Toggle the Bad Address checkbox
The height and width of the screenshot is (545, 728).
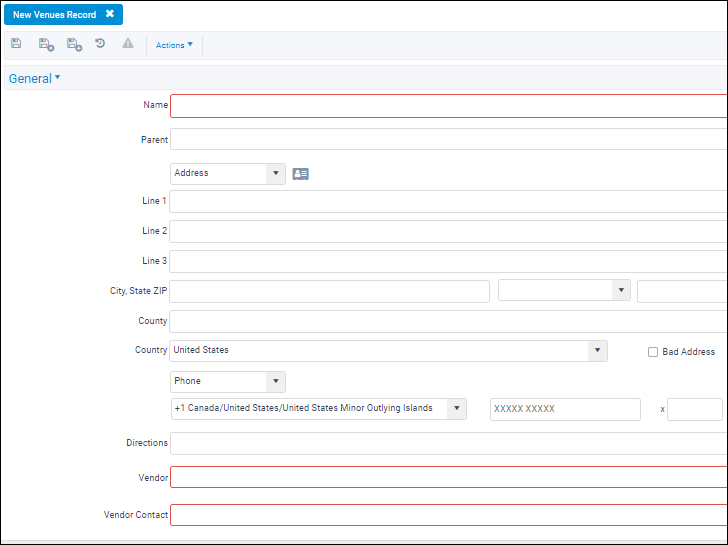[x=653, y=352]
